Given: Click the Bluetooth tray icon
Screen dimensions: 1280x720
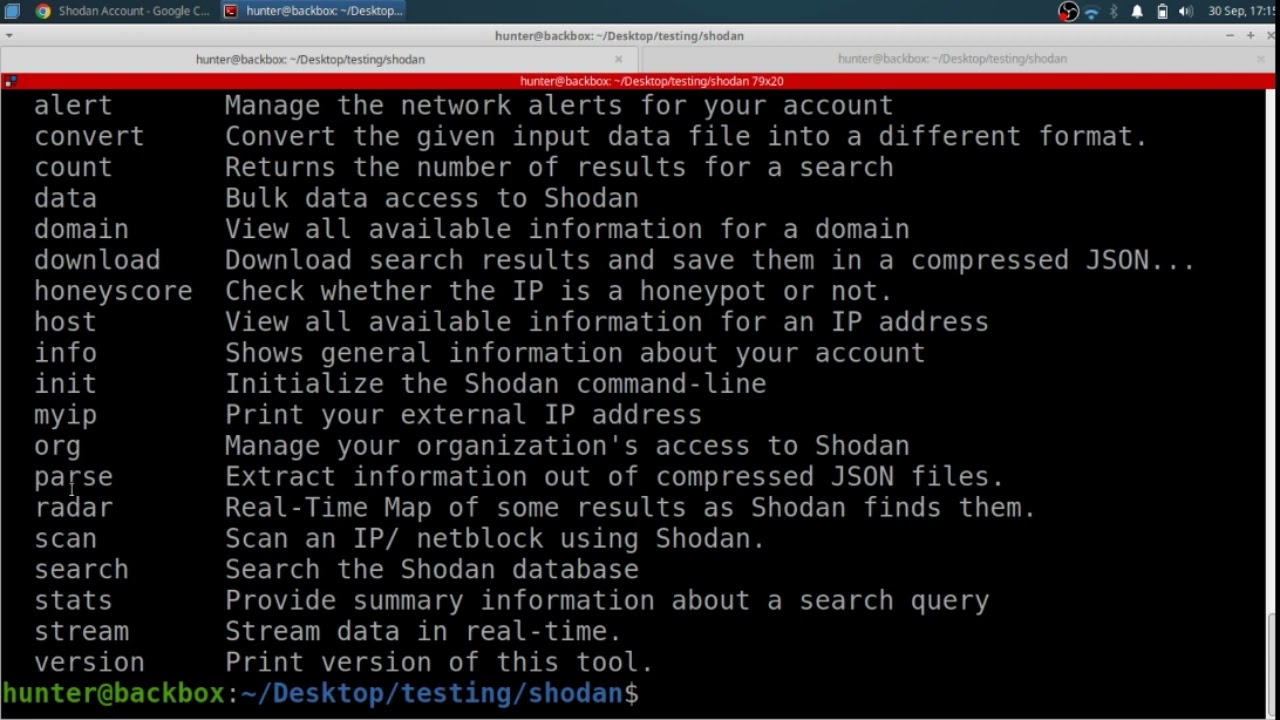Looking at the screenshot, I should click(1114, 12).
